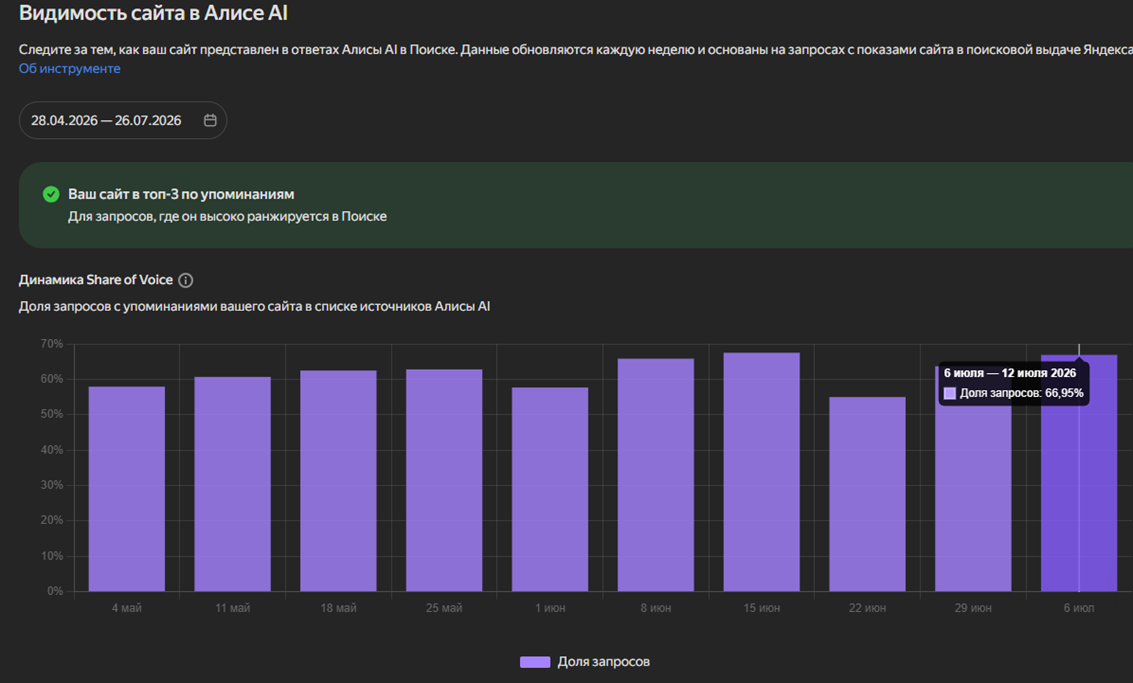1133x683 pixels.
Task: Select the date range 28.04.2026 — 26.07.2026 field
Action: [123, 120]
